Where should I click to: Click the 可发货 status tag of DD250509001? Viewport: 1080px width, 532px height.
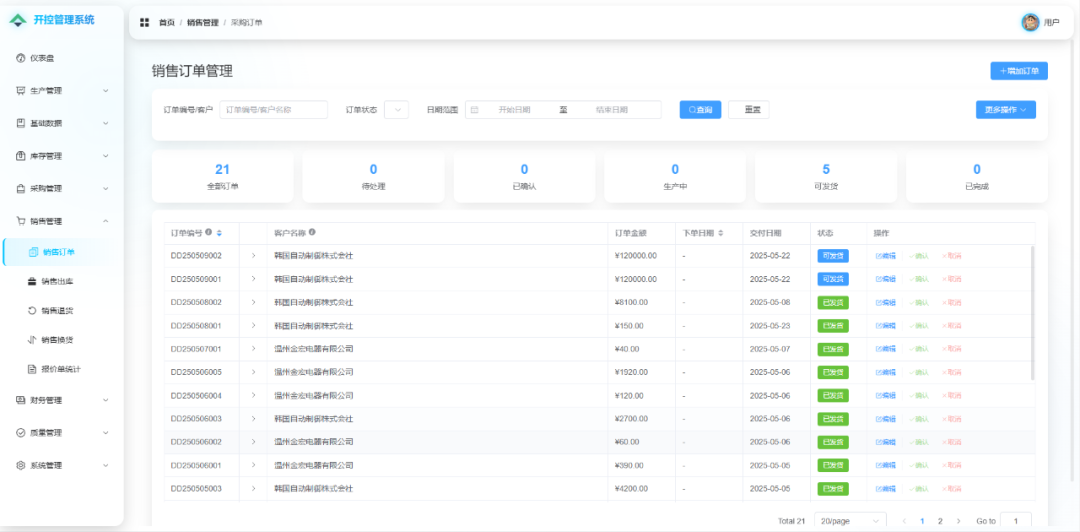tap(833, 279)
